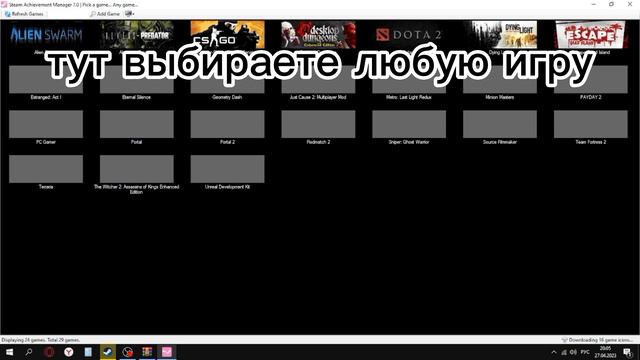Viewport: 640px width, 360px height.
Task: Switch the РУС input language indicator
Action: 585,352
